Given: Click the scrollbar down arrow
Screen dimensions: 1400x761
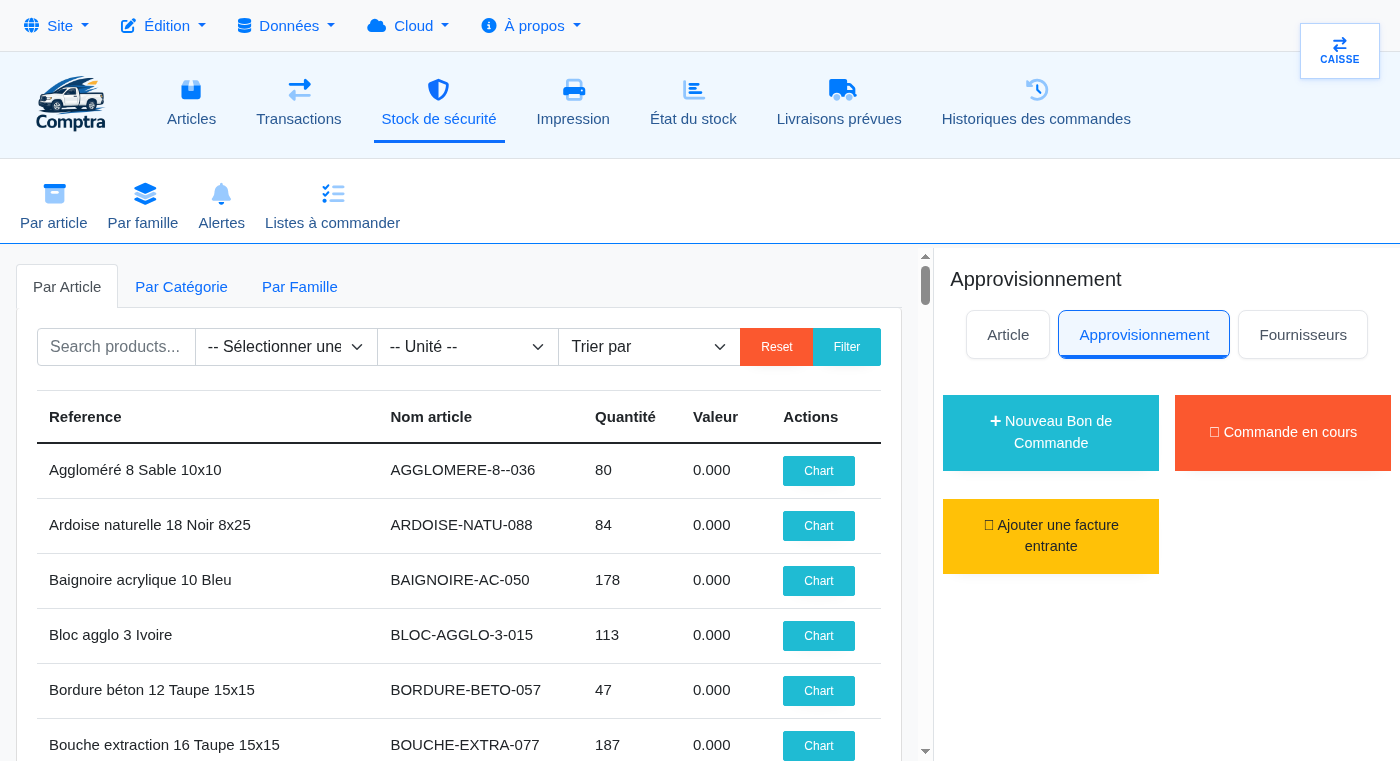Looking at the screenshot, I should click(925, 751).
